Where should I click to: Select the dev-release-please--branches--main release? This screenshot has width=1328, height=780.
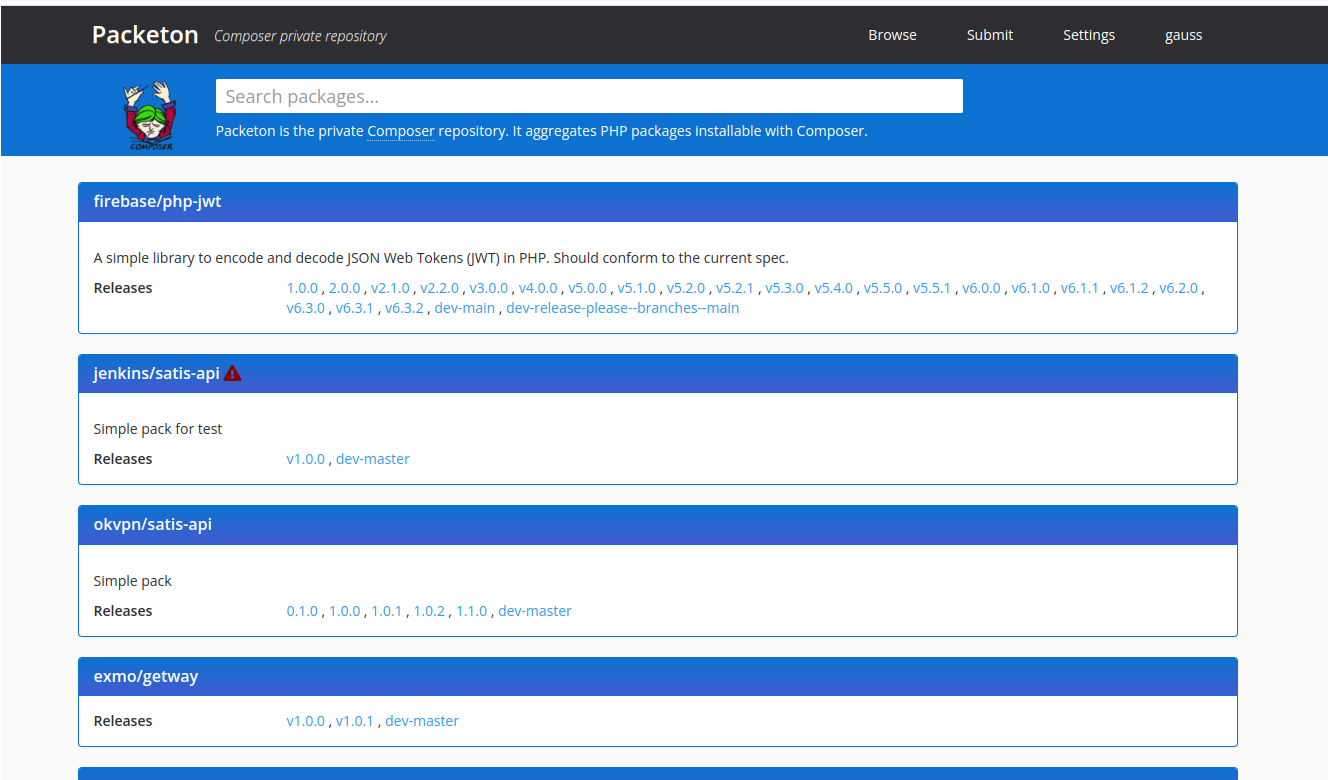[x=622, y=308]
